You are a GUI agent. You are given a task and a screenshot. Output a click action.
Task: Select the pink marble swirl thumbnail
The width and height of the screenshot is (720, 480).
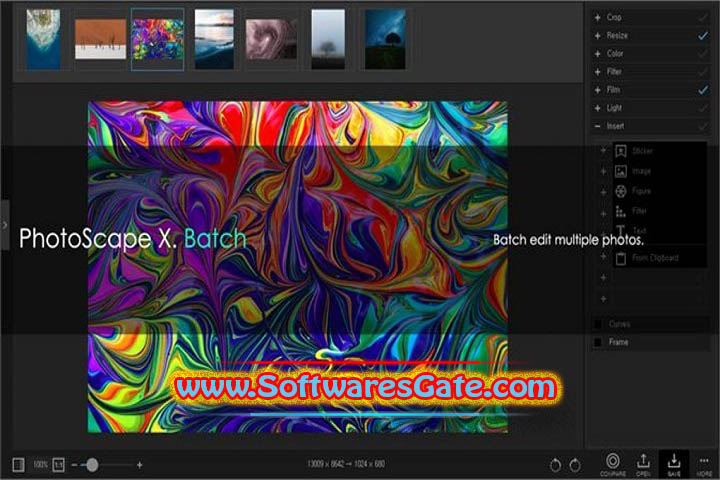(271, 39)
